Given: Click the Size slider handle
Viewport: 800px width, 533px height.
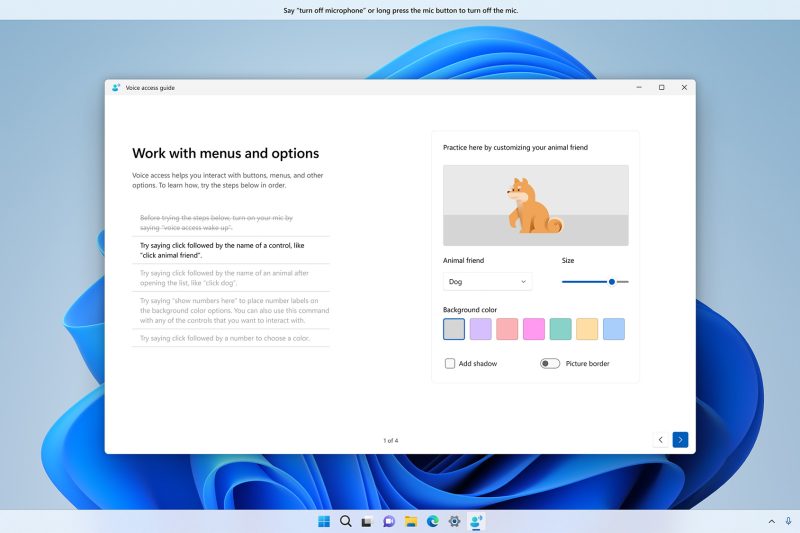Looking at the screenshot, I should coord(612,282).
